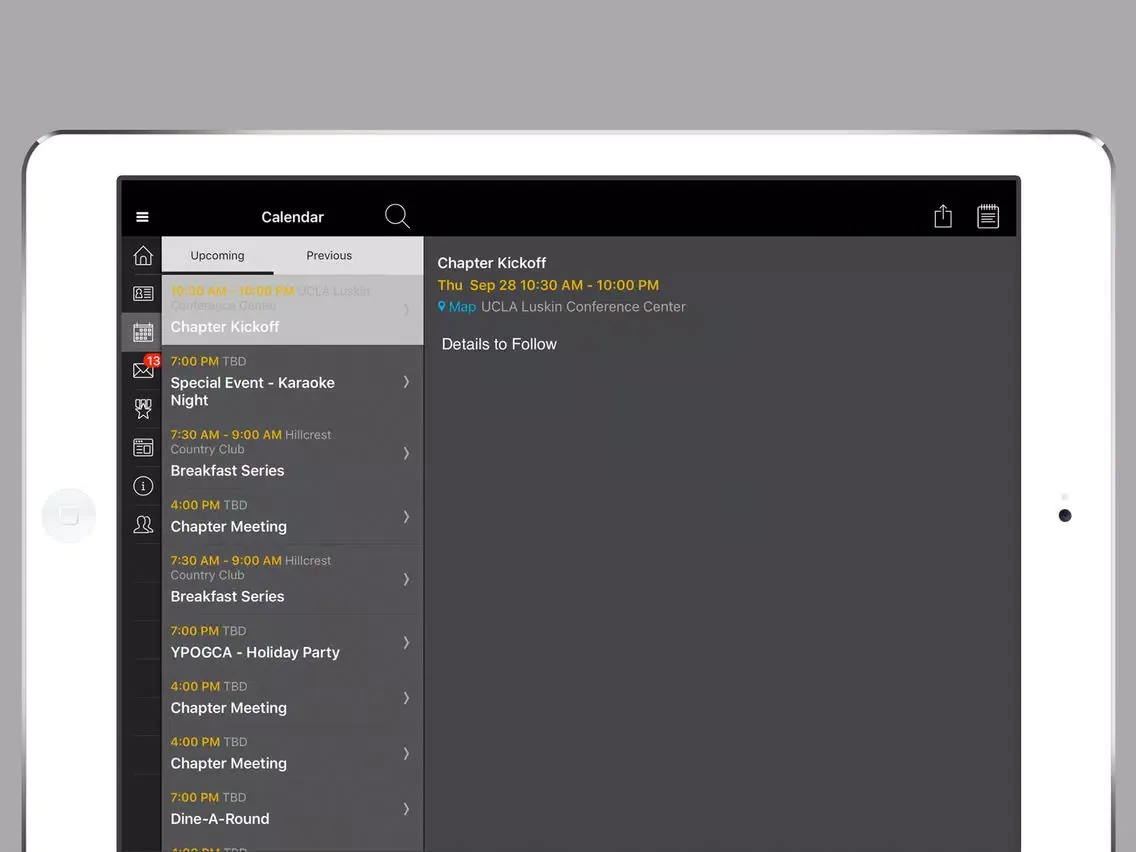Expand chevron on Special Event Karaoke Night
The height and width of the screenshot is (852, 1136).
tap(406, 382)
